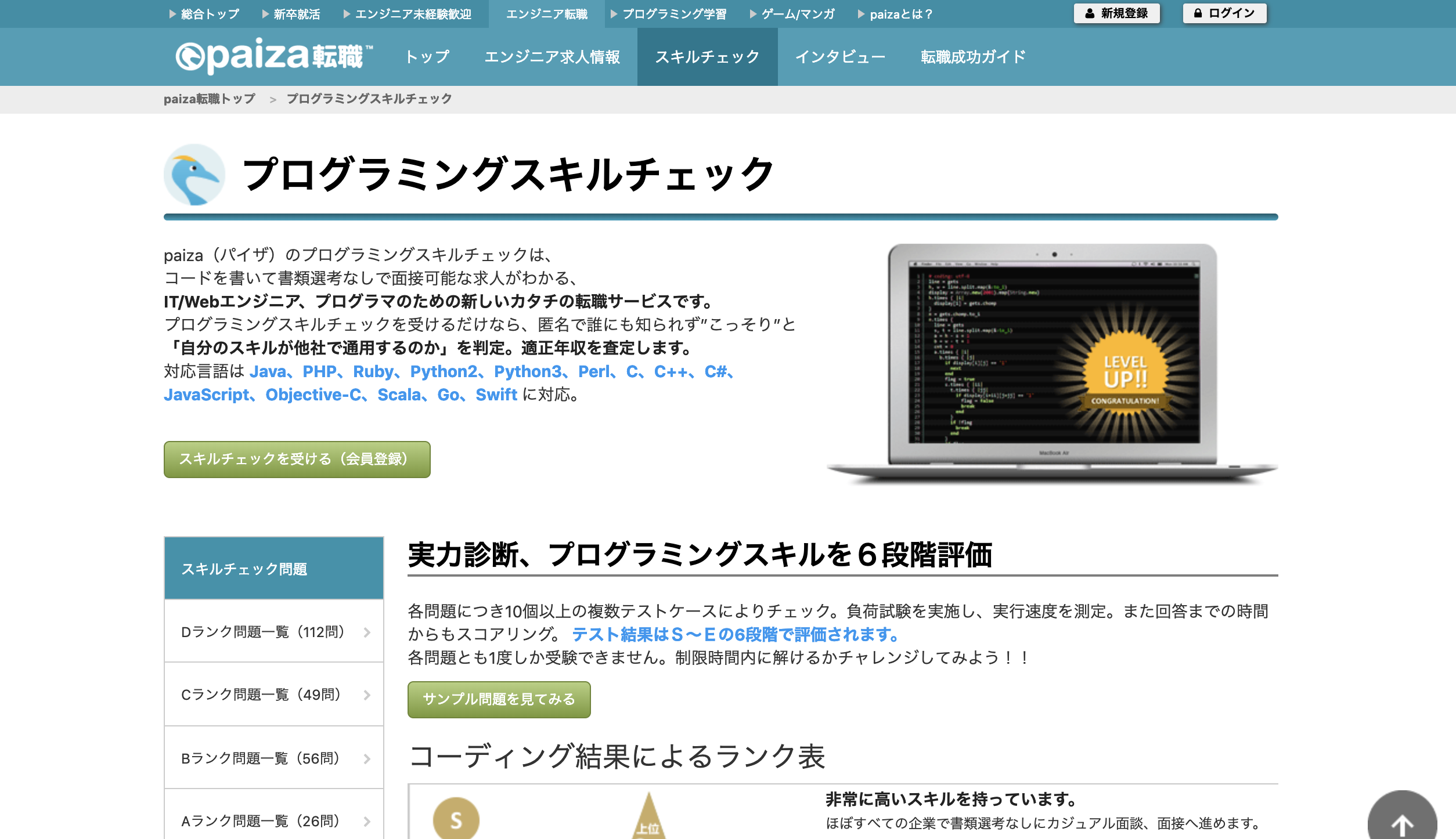Image resolution: width=1456 pixels, height=839 pixels.
Task: Click the Go language link
Action: 448,395
